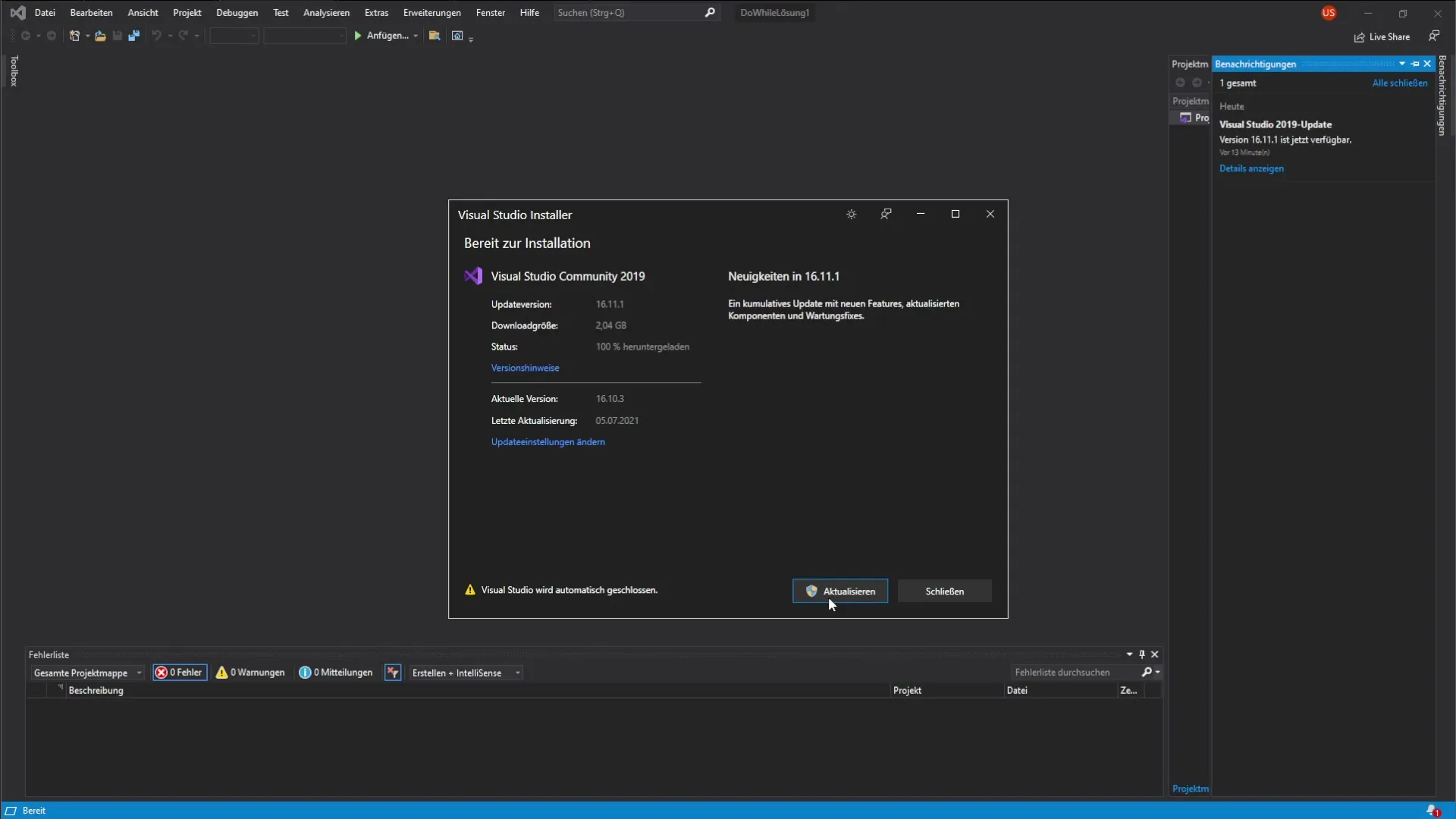Pin the Benachrichtigungen panel
Screen dimensions: 1456x819
click(x=1415, y=64)
